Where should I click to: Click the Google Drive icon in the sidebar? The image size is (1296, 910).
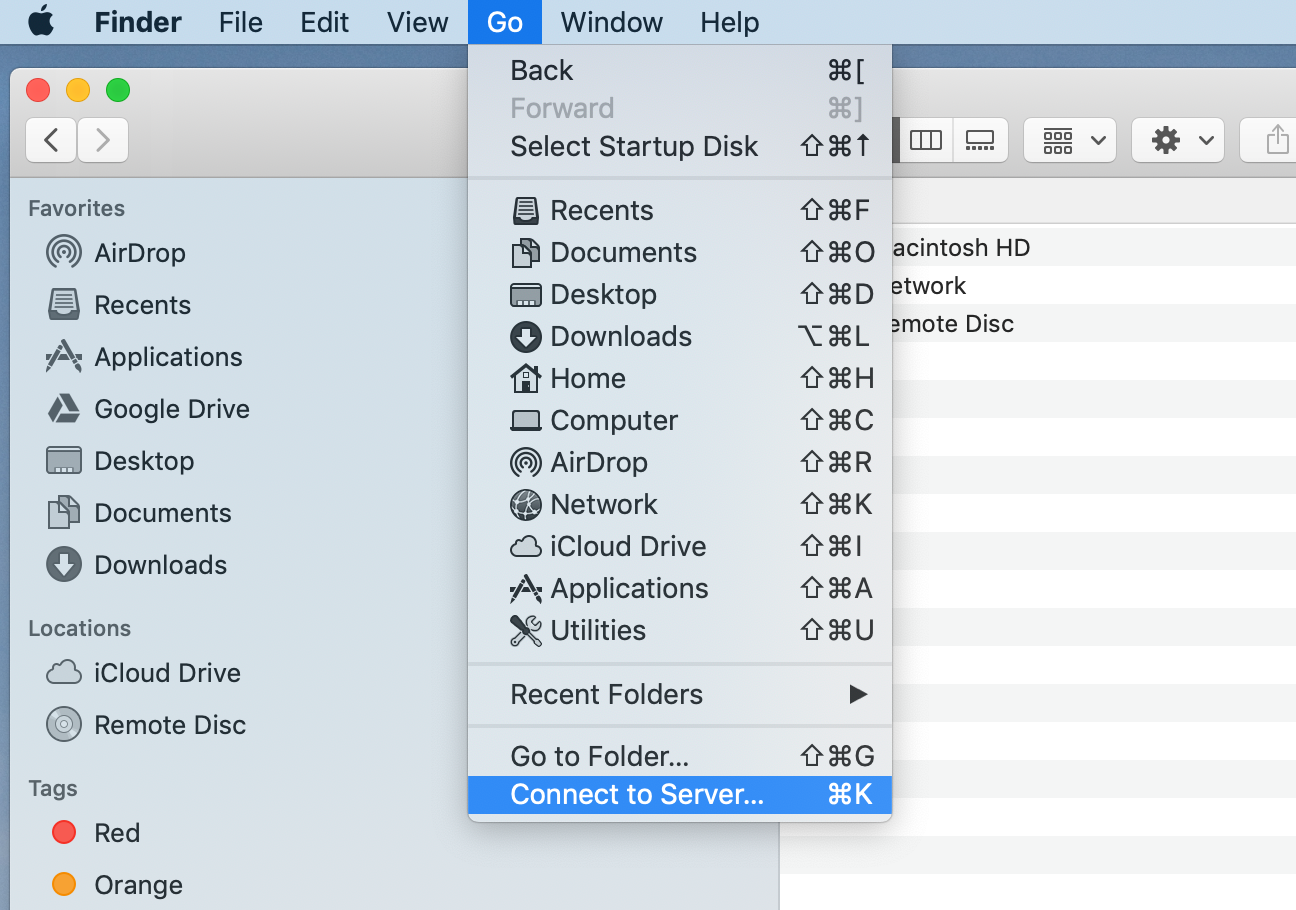tap(64, 408)
